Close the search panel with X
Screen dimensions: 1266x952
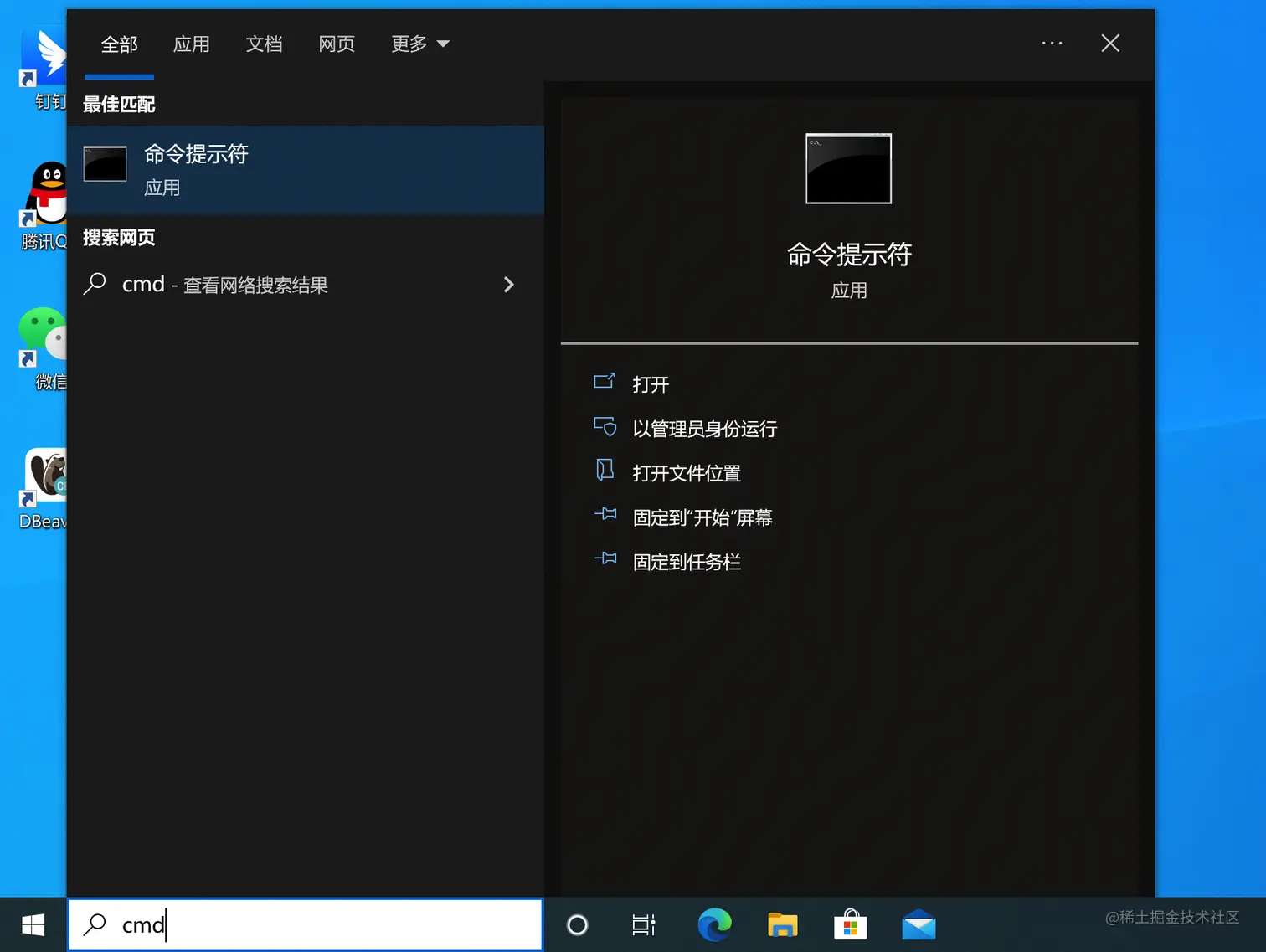[1110, 44]
